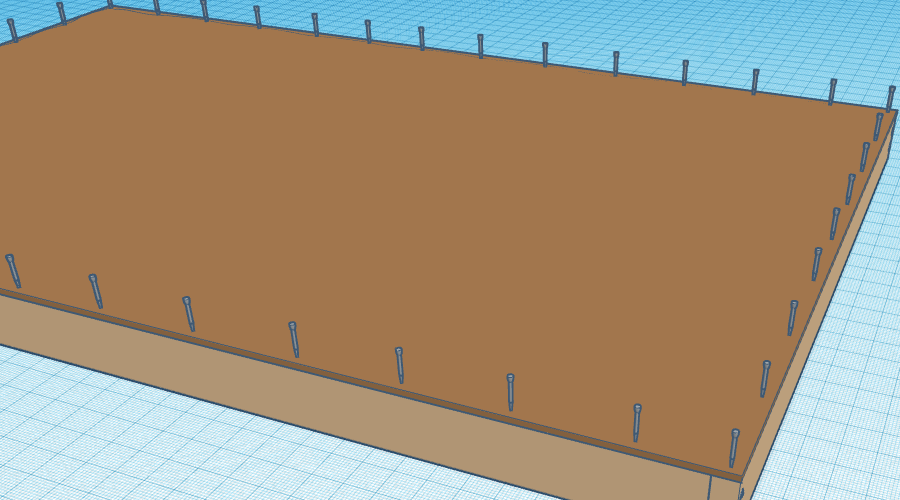The height and width of the screenshot is (500, 900).
Task: Click the leftmost nail along the front edge
Action: pos(13,270)
